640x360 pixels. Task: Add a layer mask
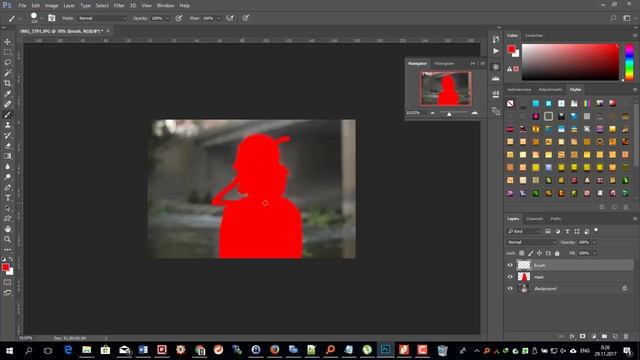(x=582, y=336)
